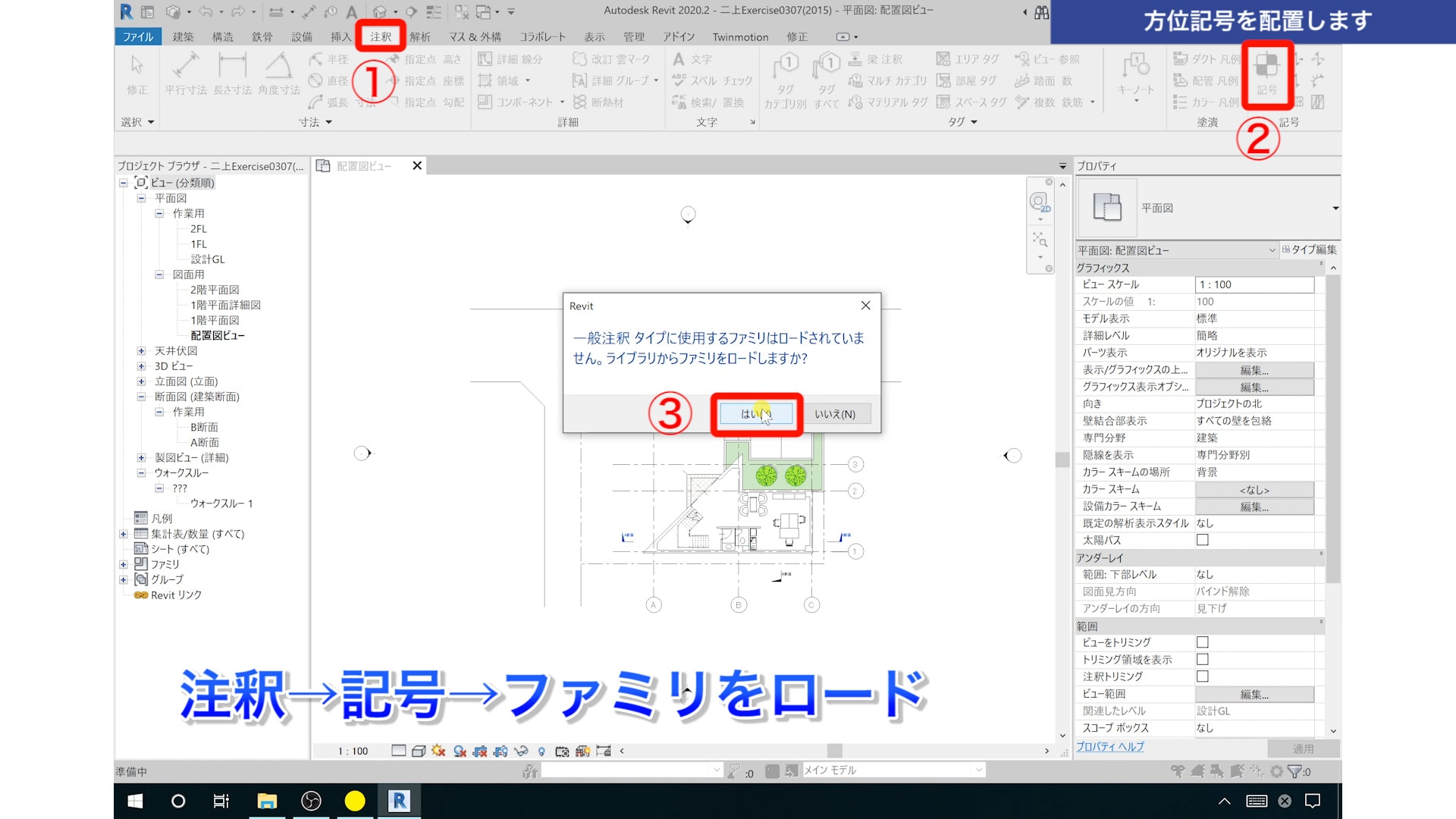1456x819 pixels.
Task: Toggle the 注釈トリミング checkbox
Action: [1202, 676]
